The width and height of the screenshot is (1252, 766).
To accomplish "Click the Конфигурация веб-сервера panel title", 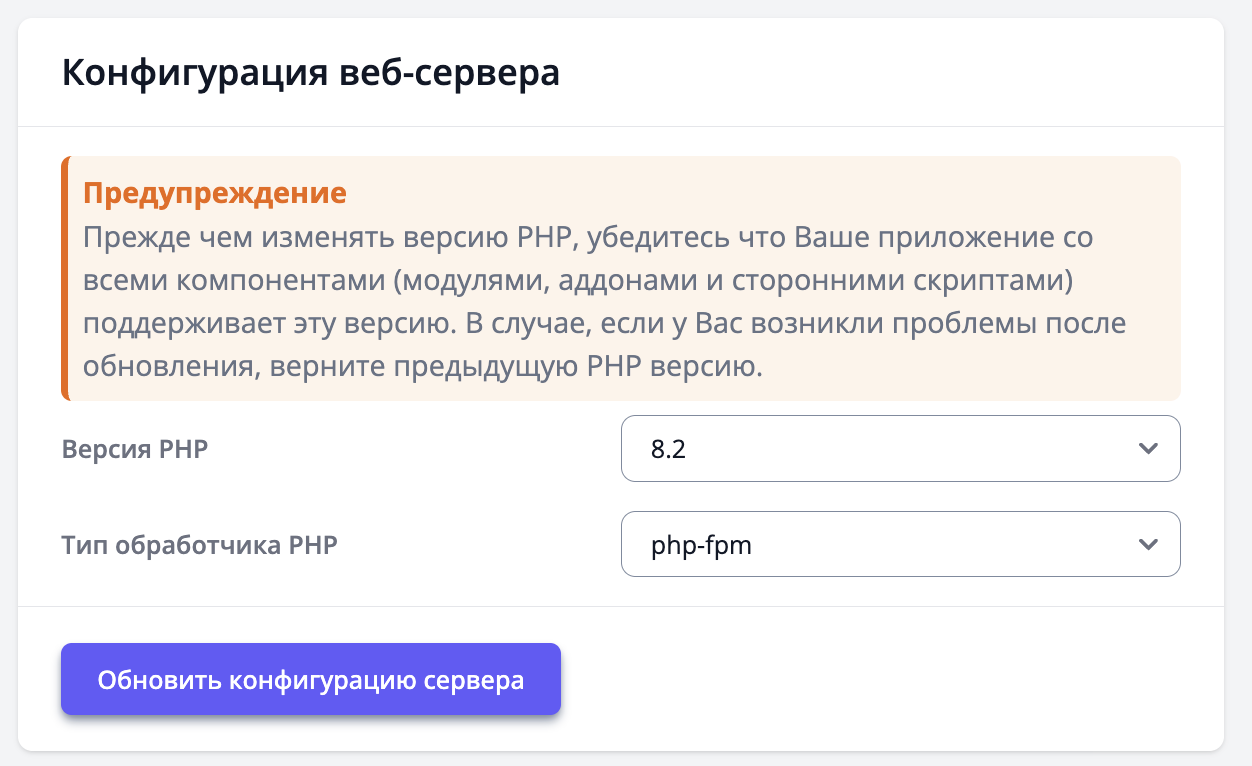I will pyautogui.click(x=311, y=75).
